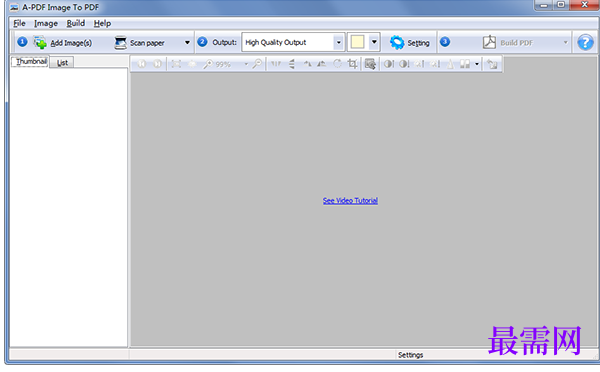Click the sharpen triangle icon
Viewport: 600px width, 372px height.
(x=450, y=64)
